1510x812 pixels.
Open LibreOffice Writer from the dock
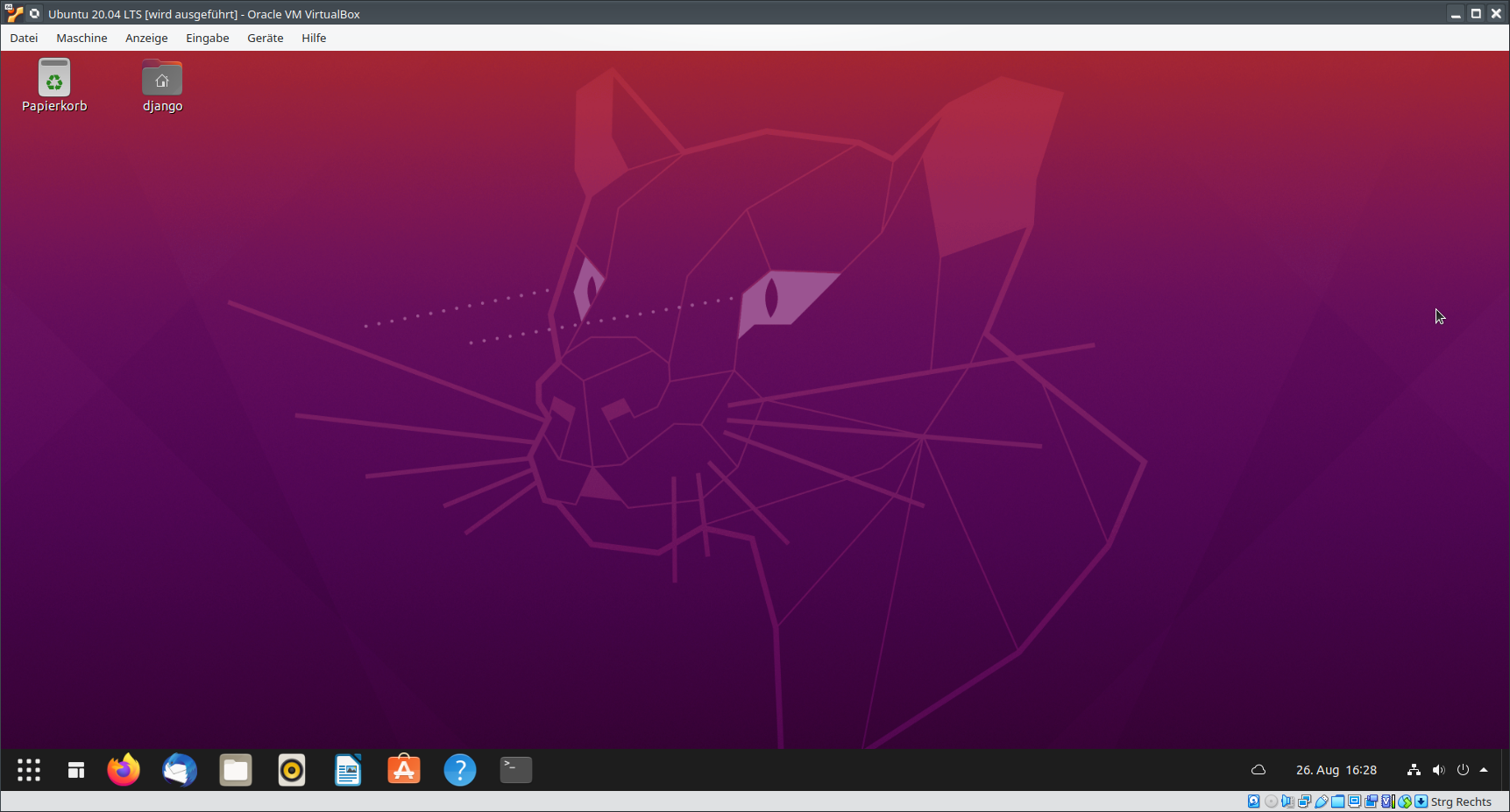pos(348,770)
